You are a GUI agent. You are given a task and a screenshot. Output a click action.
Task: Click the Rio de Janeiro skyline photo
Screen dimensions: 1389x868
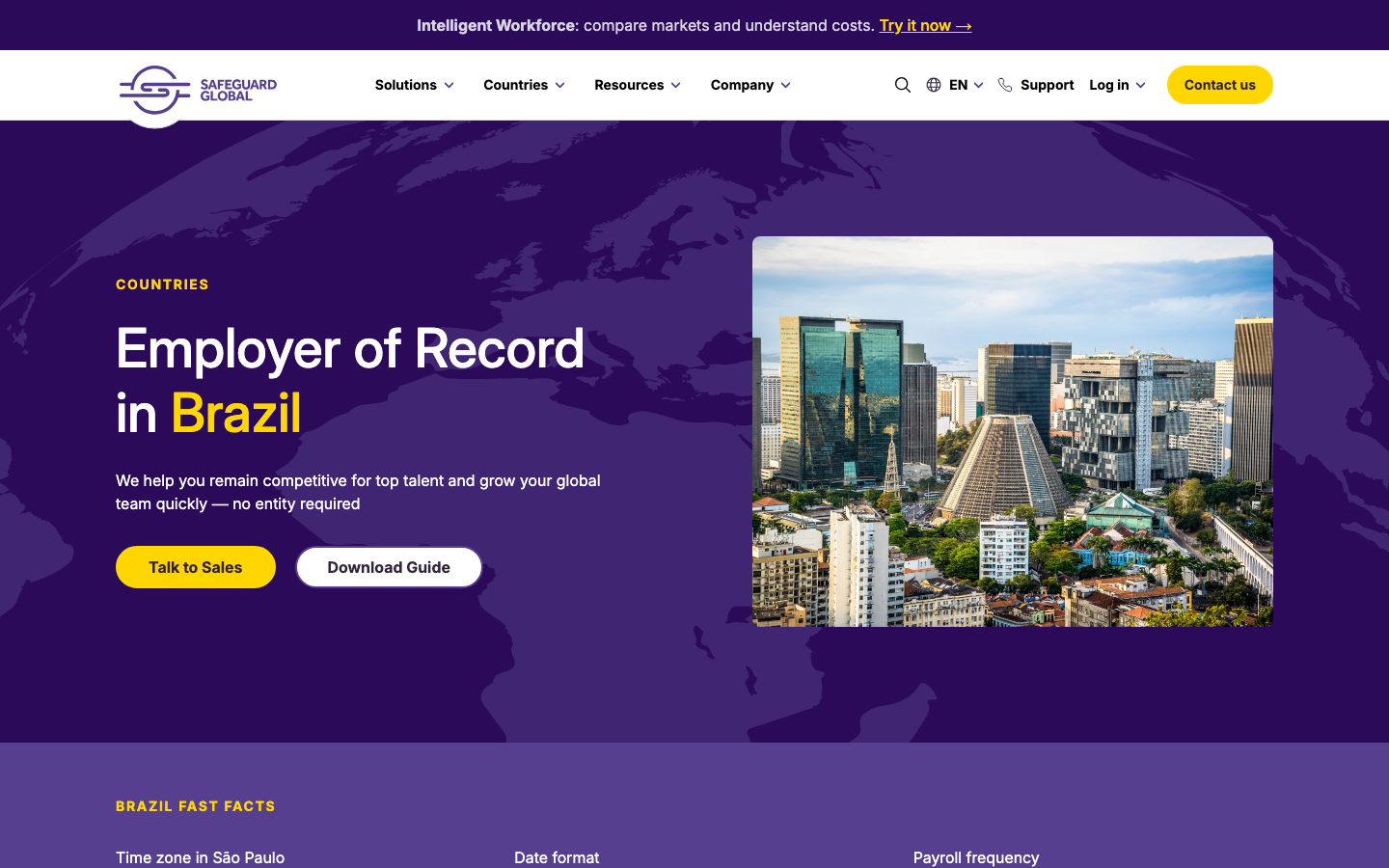[x=1013, y=431]
